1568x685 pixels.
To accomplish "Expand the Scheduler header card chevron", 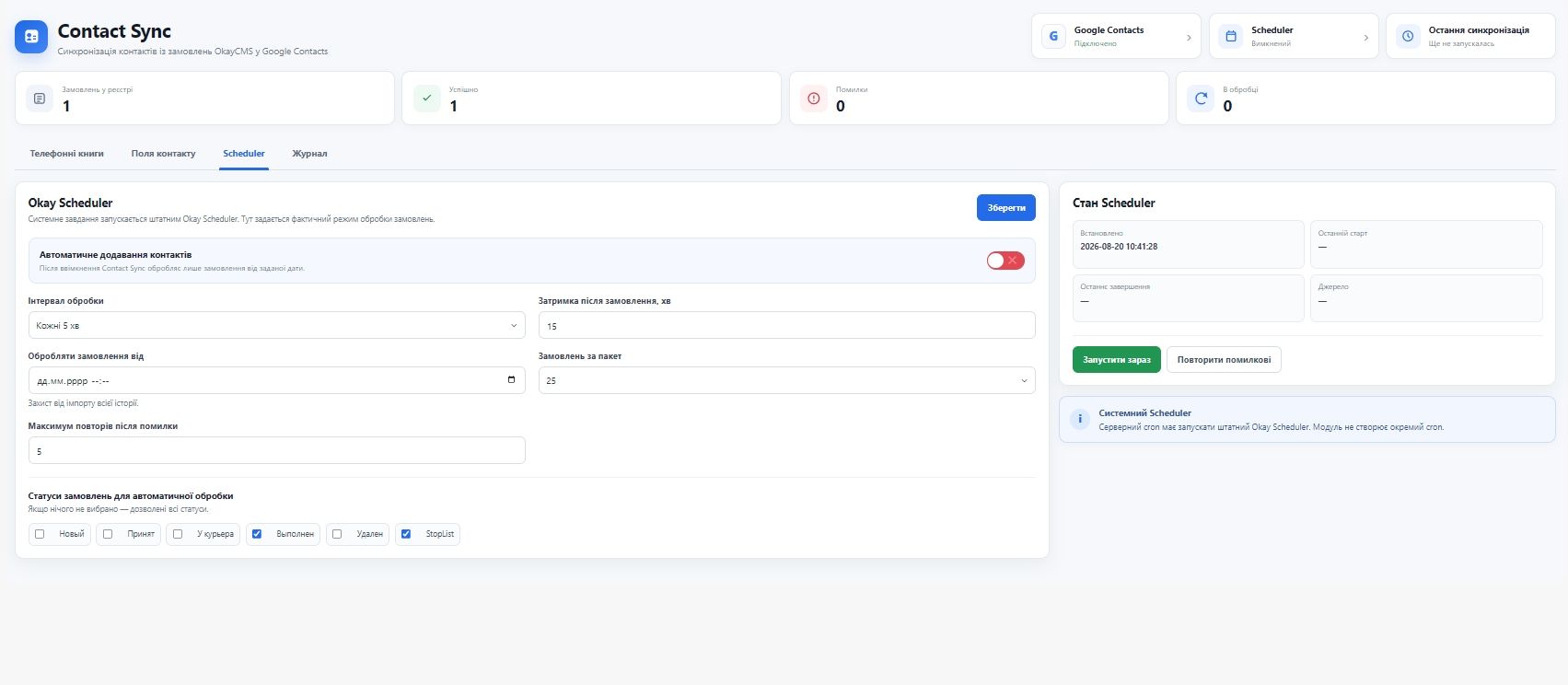I will click(1365, 38).
